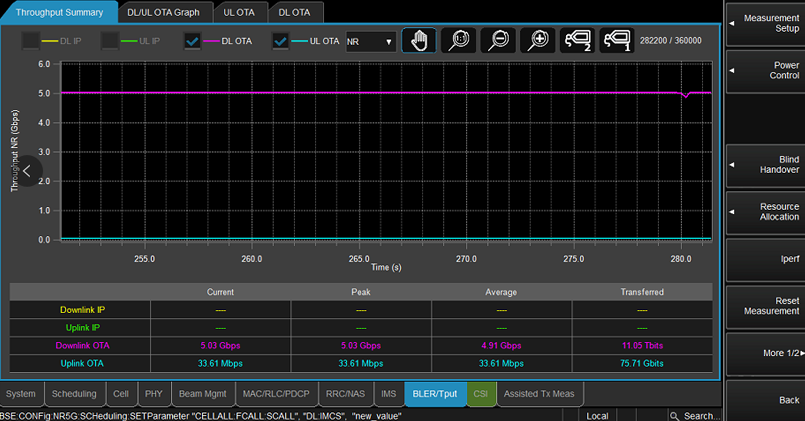The image size is (805, 421).
Task: Click the zoom 1:1 reset magnifier
Action: [x=459, y=41]
